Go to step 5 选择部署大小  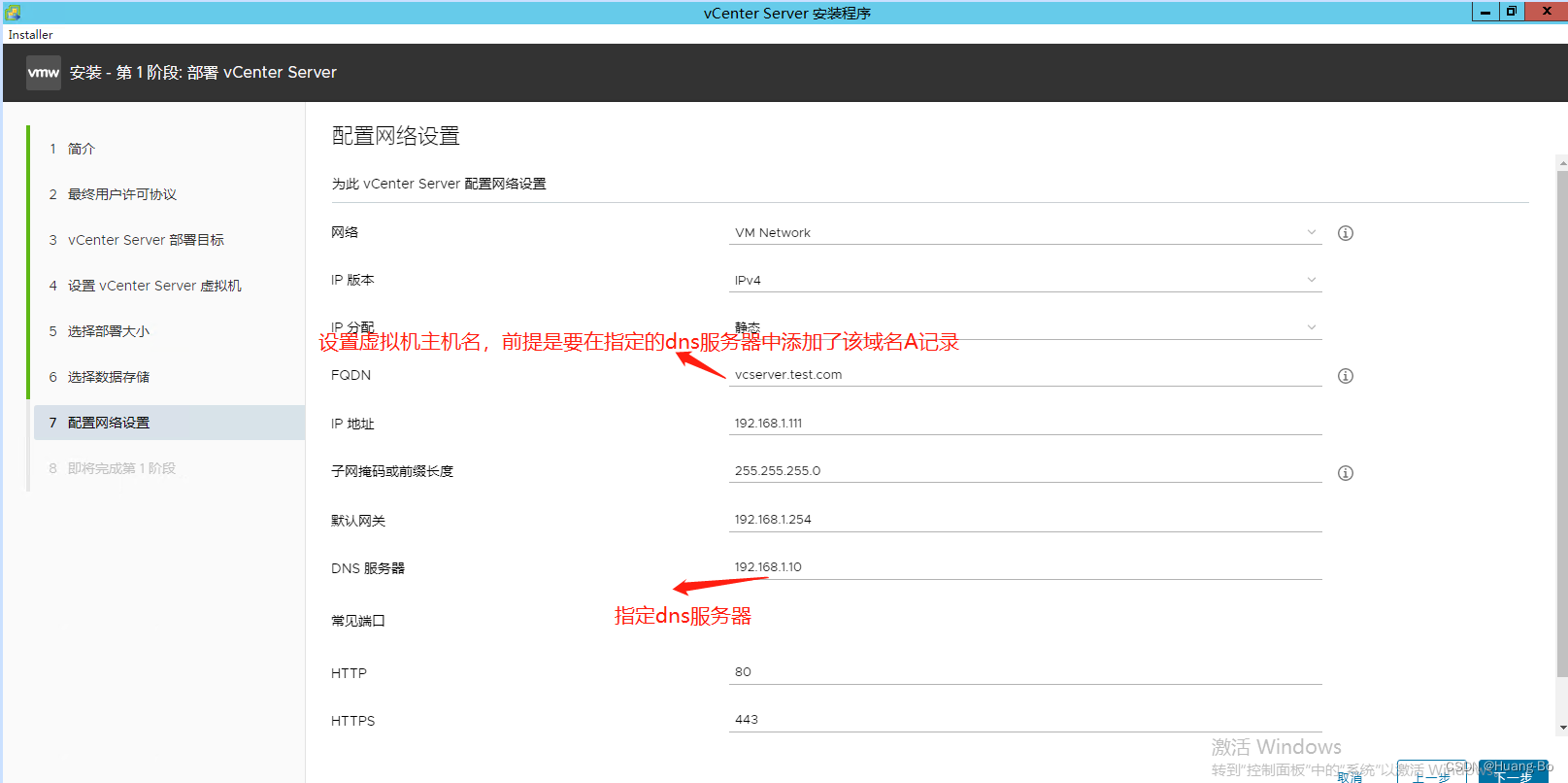click(x=169, y=331)
